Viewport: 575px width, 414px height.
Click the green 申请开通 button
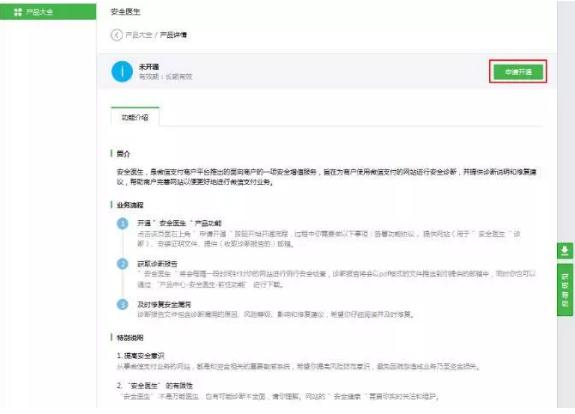518,72
